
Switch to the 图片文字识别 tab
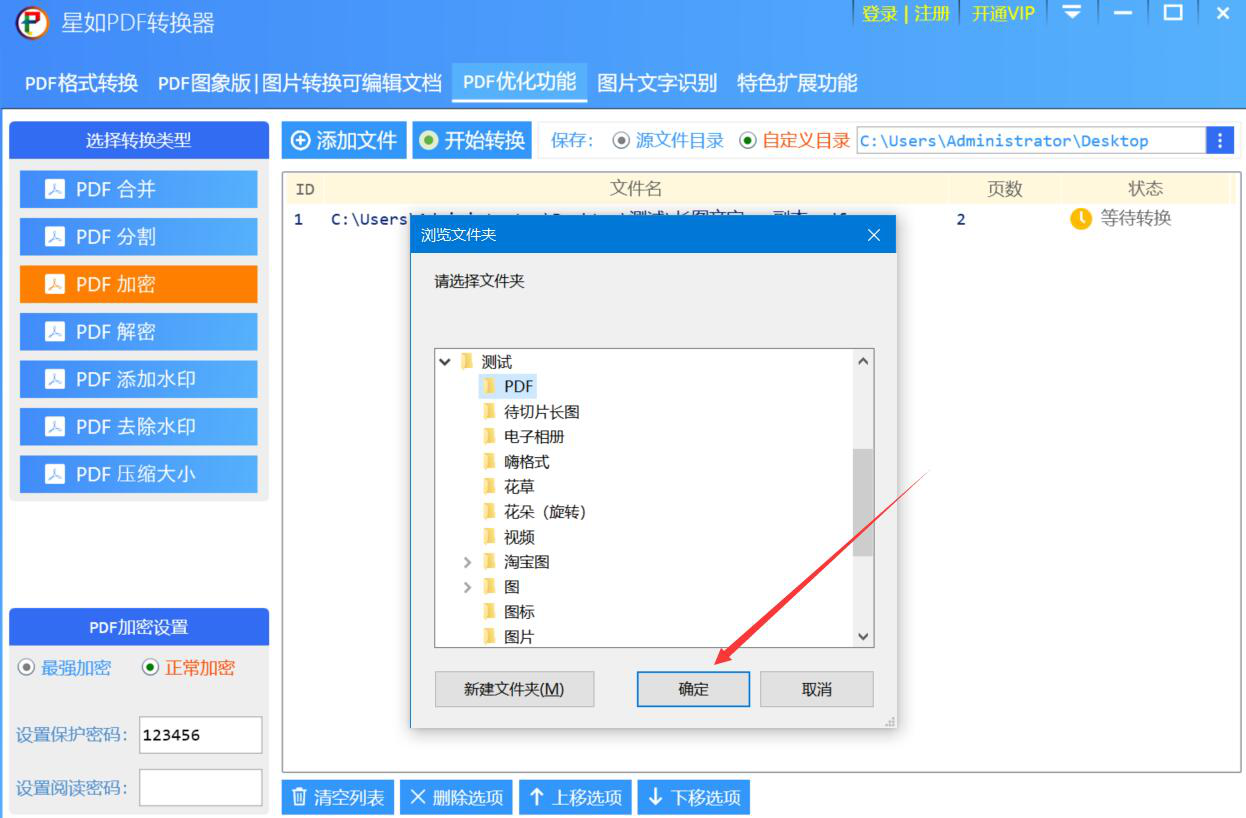[x=657, y=83]
